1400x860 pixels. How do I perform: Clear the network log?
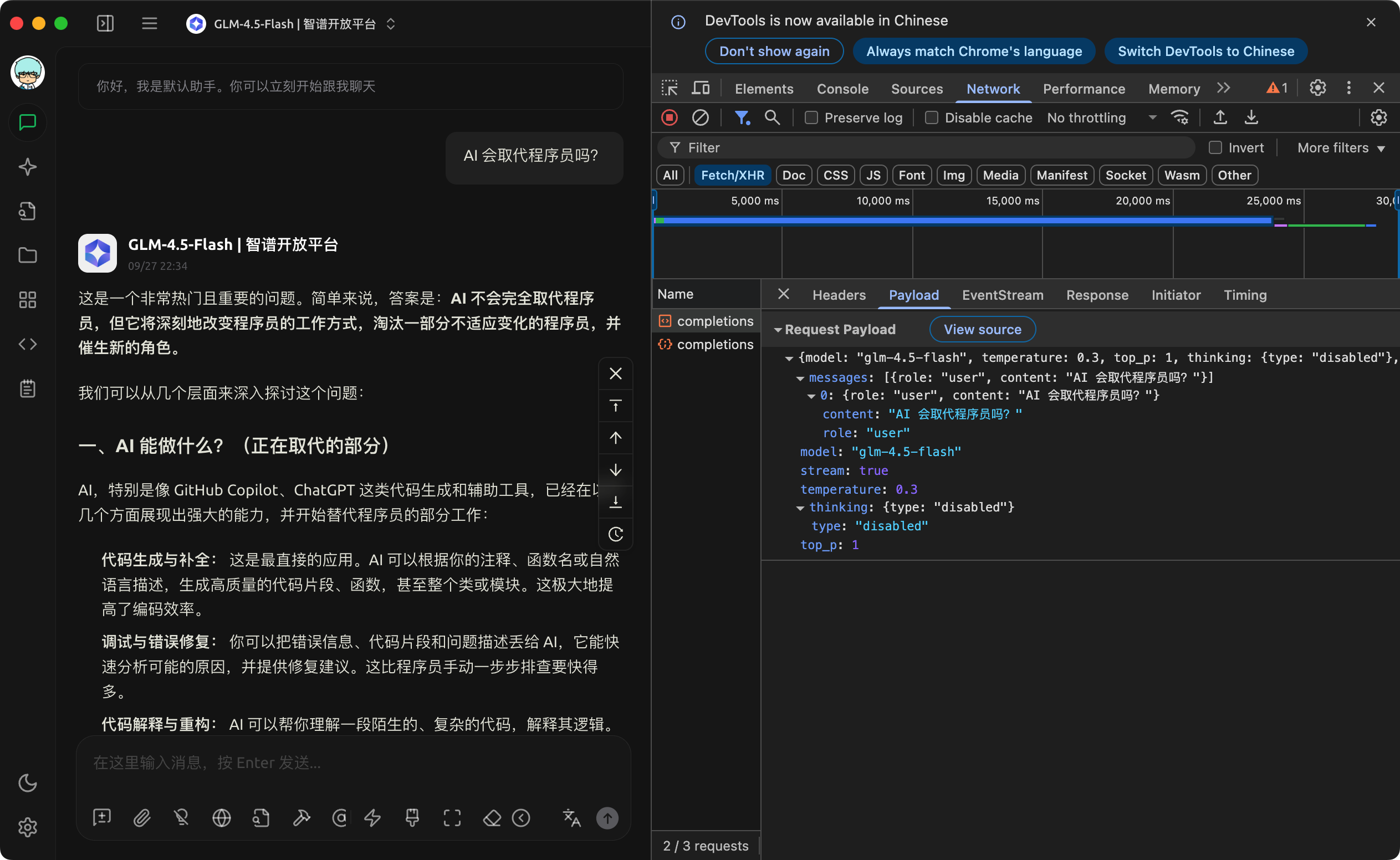[x=701, y=117]
